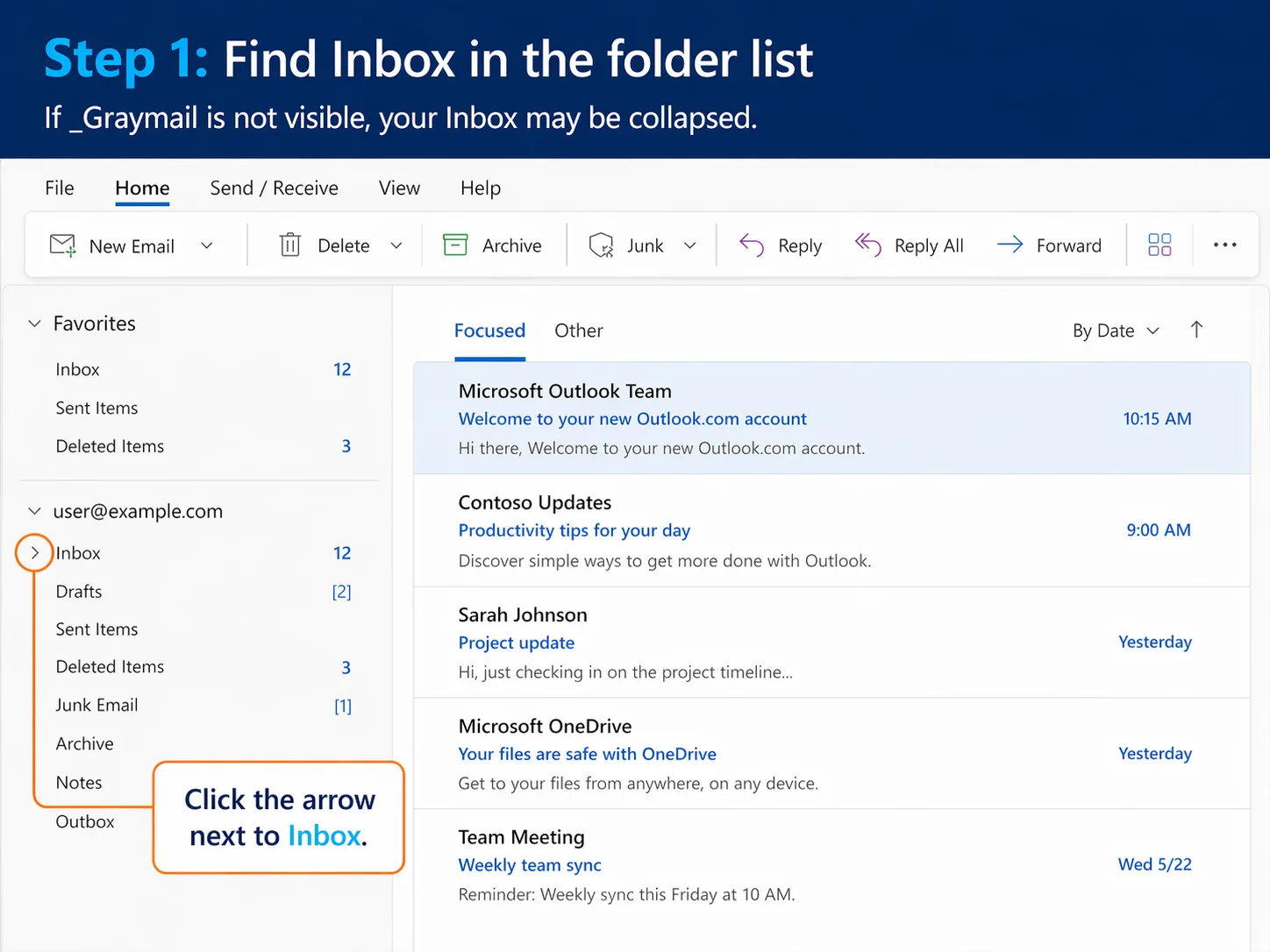1270x952 pixels.
Task: Switch to the Focused inbox tab
Action: pos(489,330)
